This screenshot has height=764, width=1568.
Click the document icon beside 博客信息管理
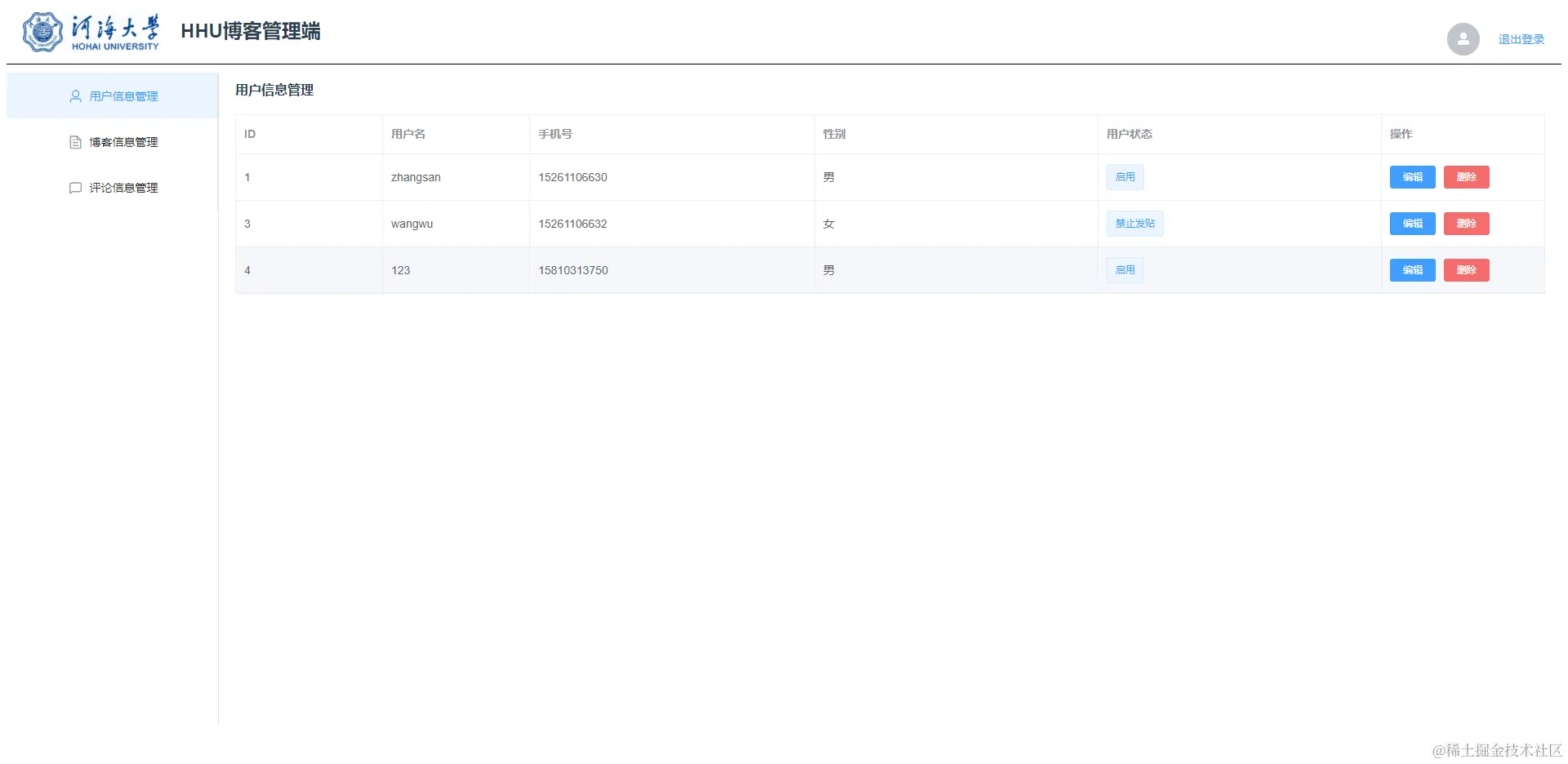pyautogui.click(x=76, y=142)
